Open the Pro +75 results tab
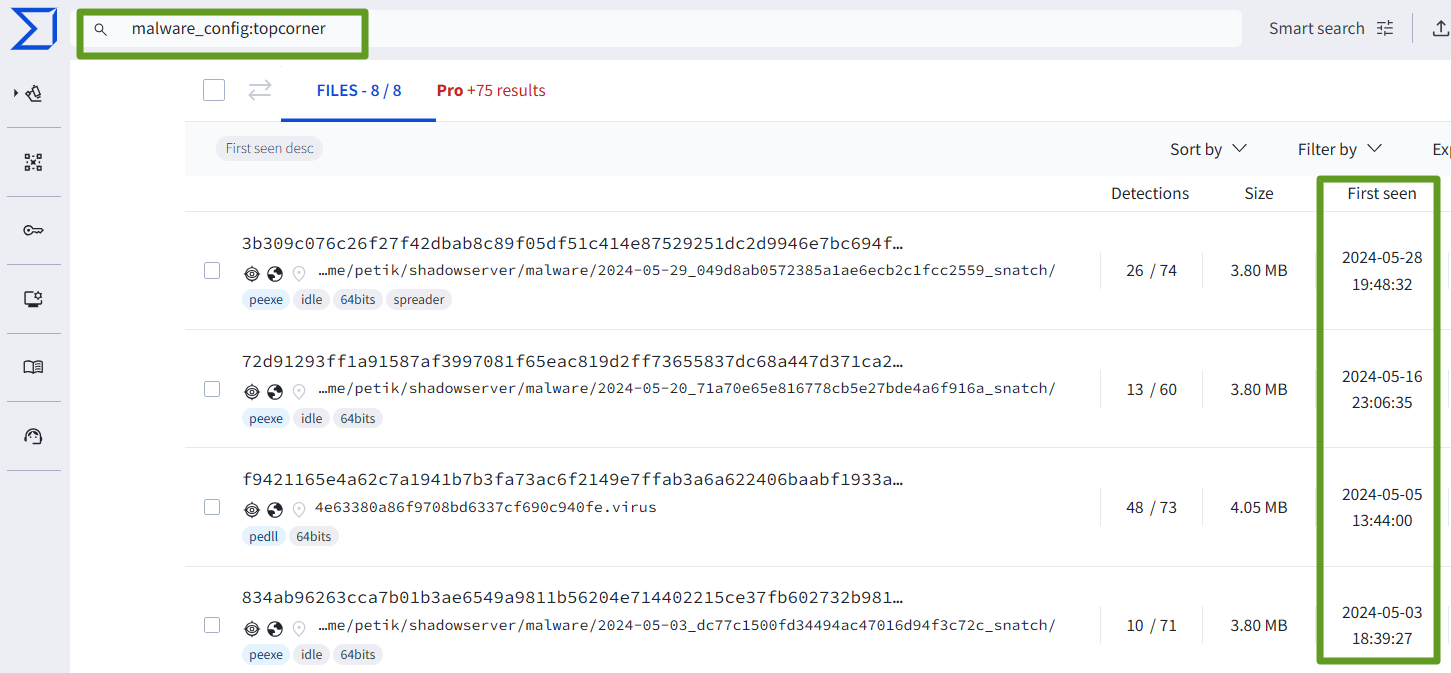1451x673 pixels. point(491,90)
